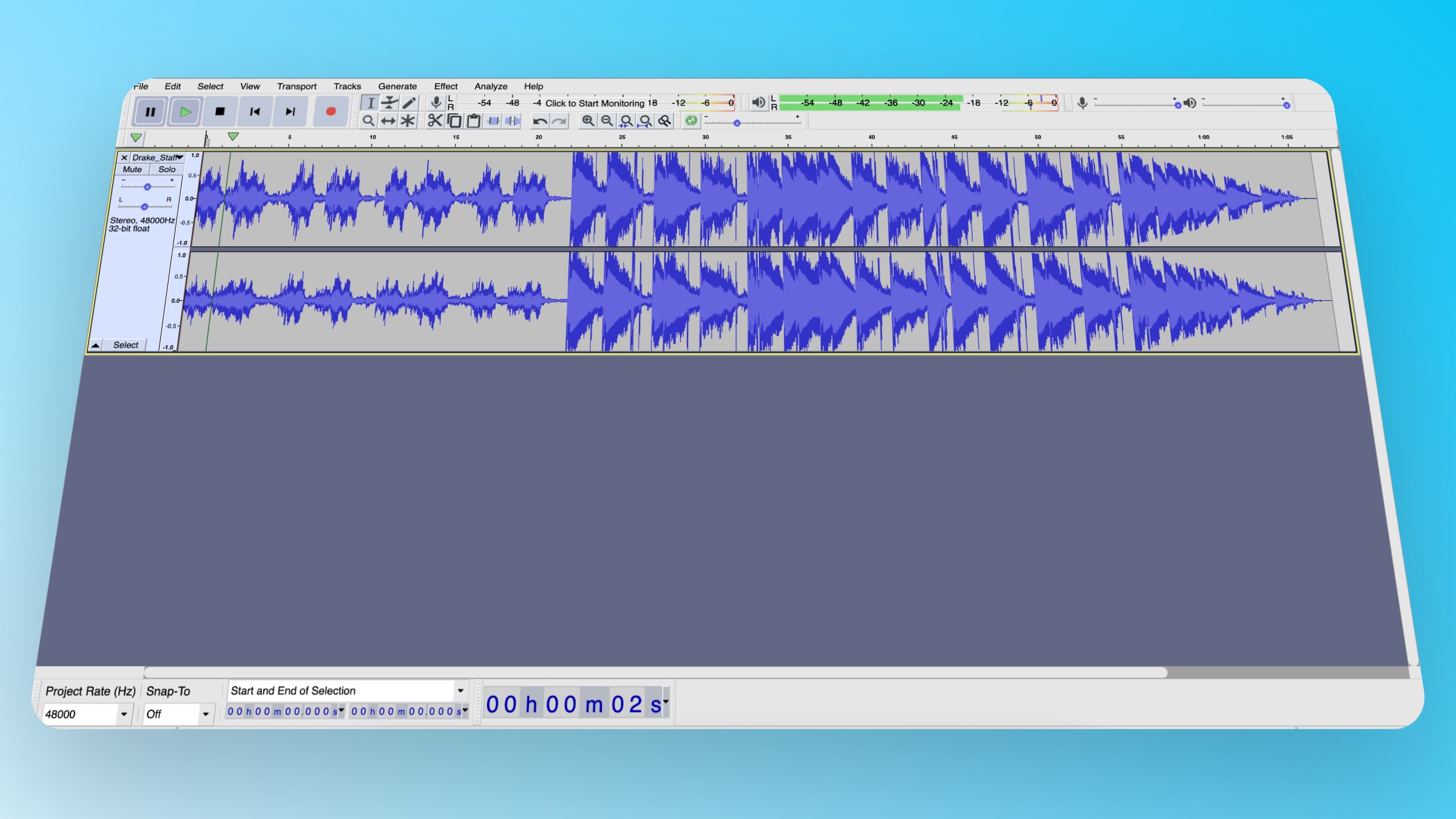Mute the Drake_Staff track
The width and height of the screenshot is (1456, 819).
click(132, 169)
